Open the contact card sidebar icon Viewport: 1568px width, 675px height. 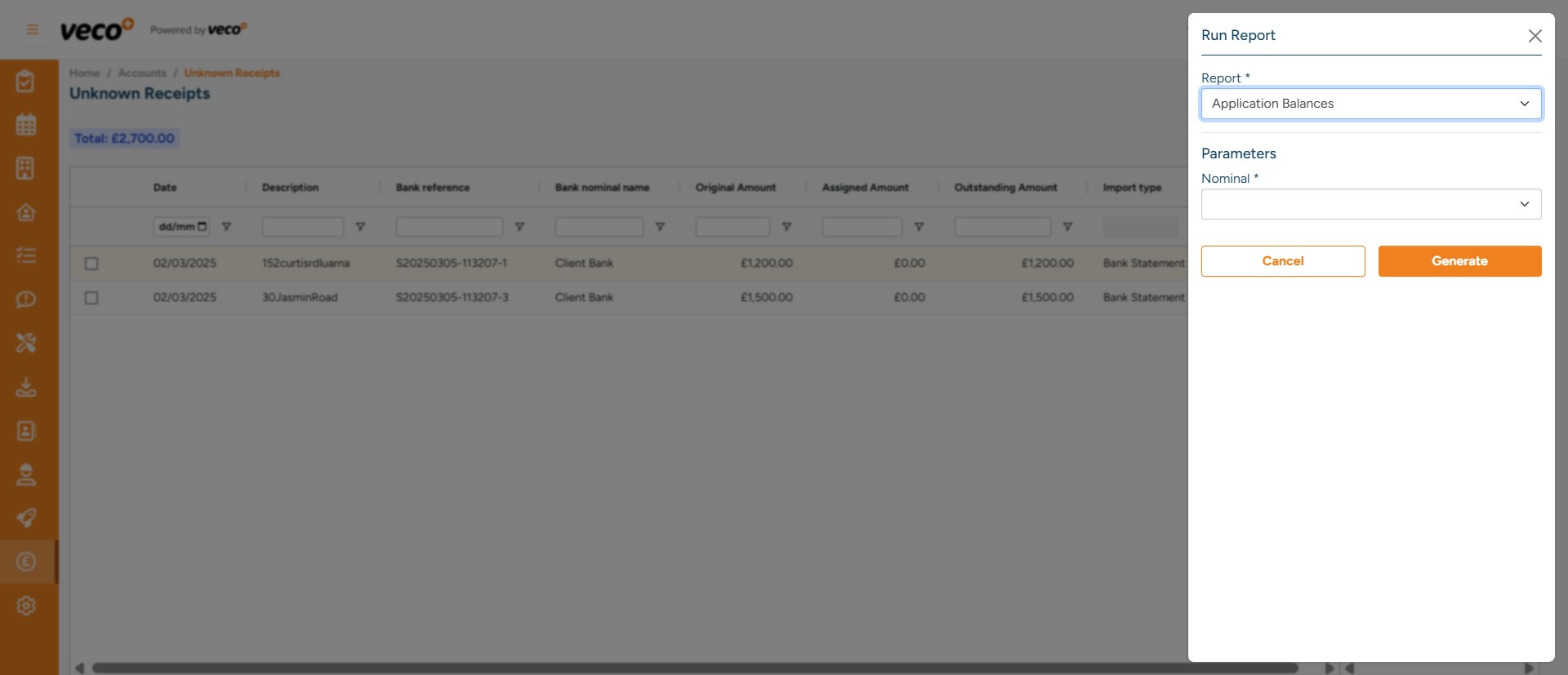pos(26,430)
